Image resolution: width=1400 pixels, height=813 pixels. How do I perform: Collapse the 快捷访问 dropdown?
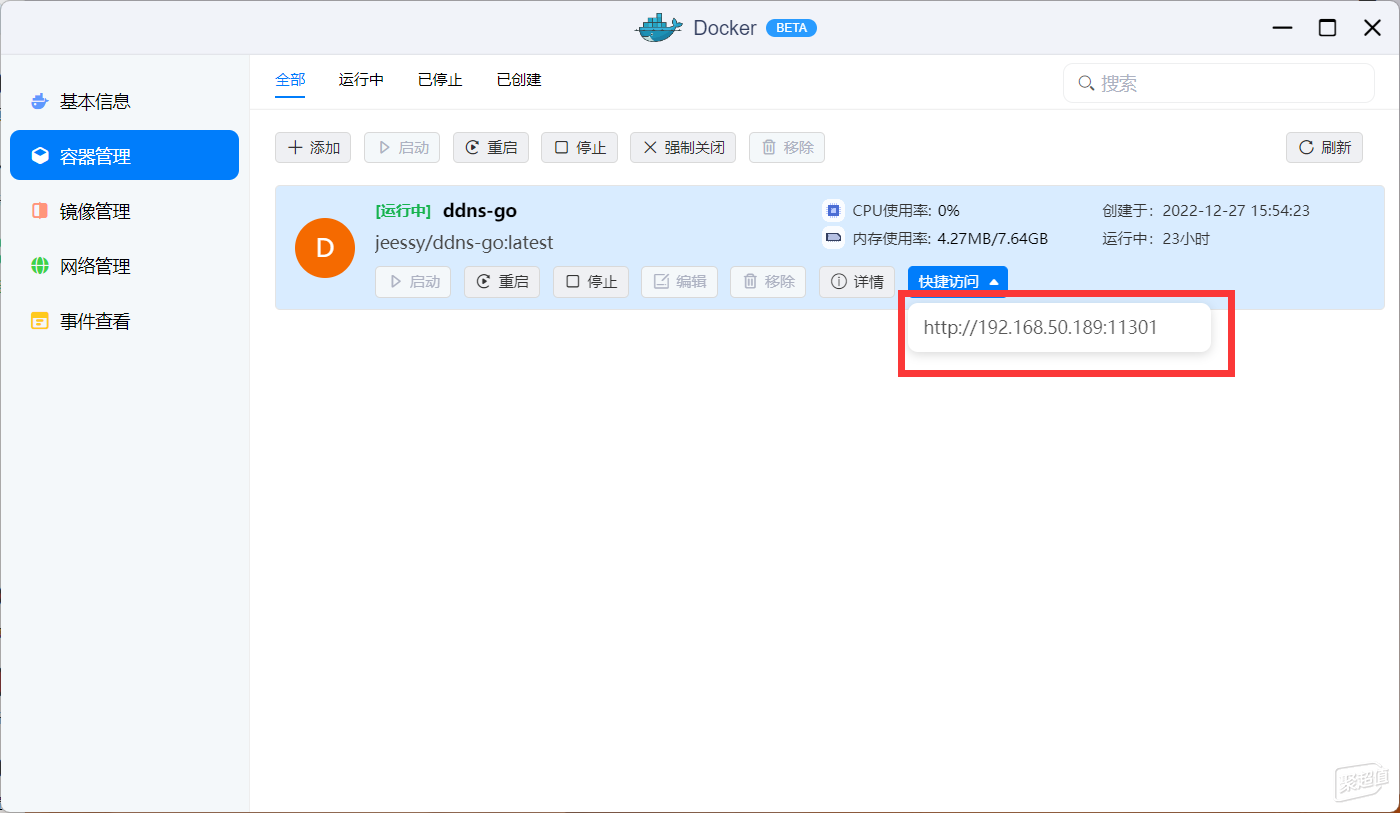click(x=958, y=282)
